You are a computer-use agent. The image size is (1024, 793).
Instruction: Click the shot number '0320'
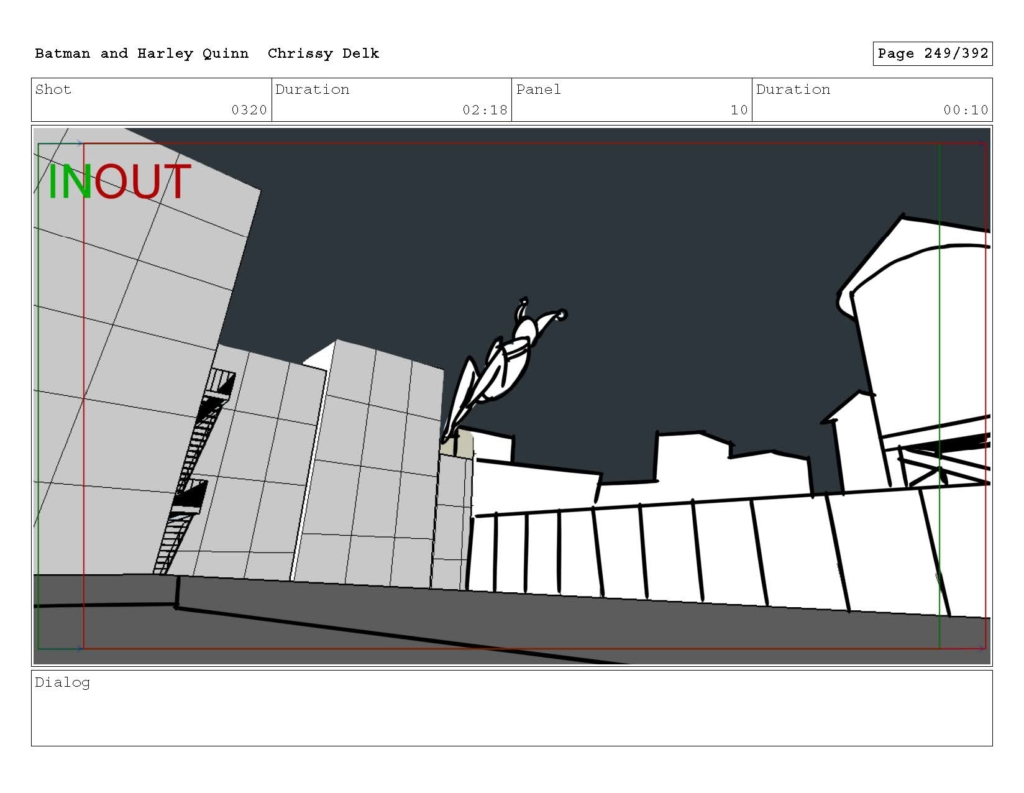(249, 110)
